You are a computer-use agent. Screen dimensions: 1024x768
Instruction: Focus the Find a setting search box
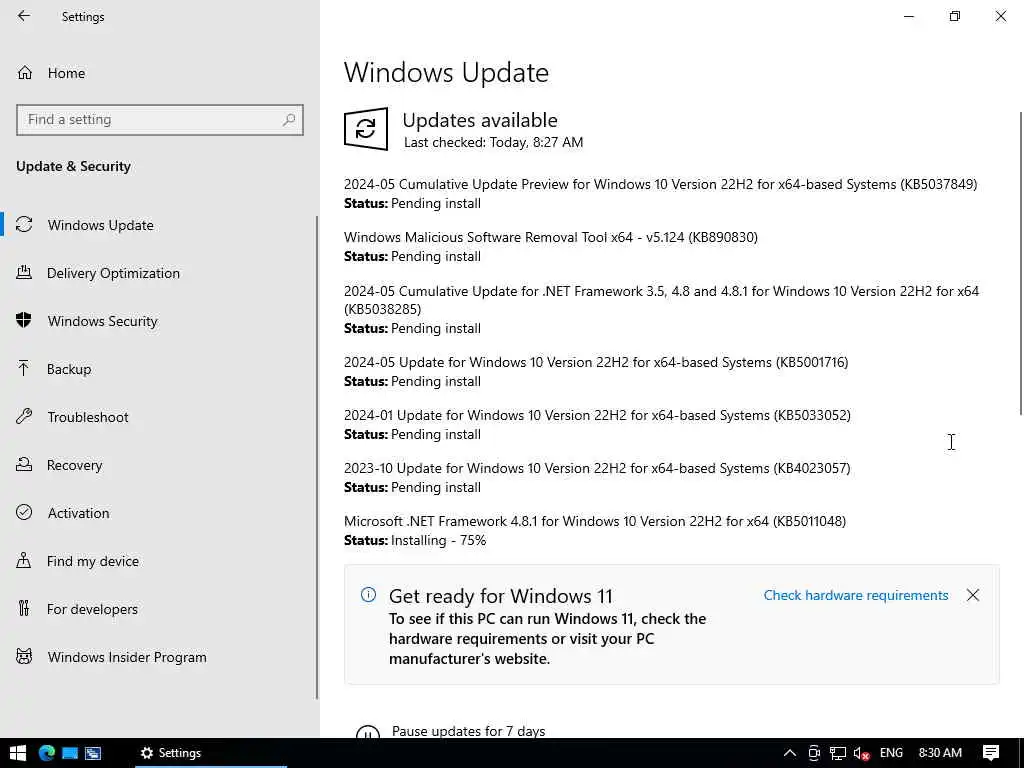160,120
